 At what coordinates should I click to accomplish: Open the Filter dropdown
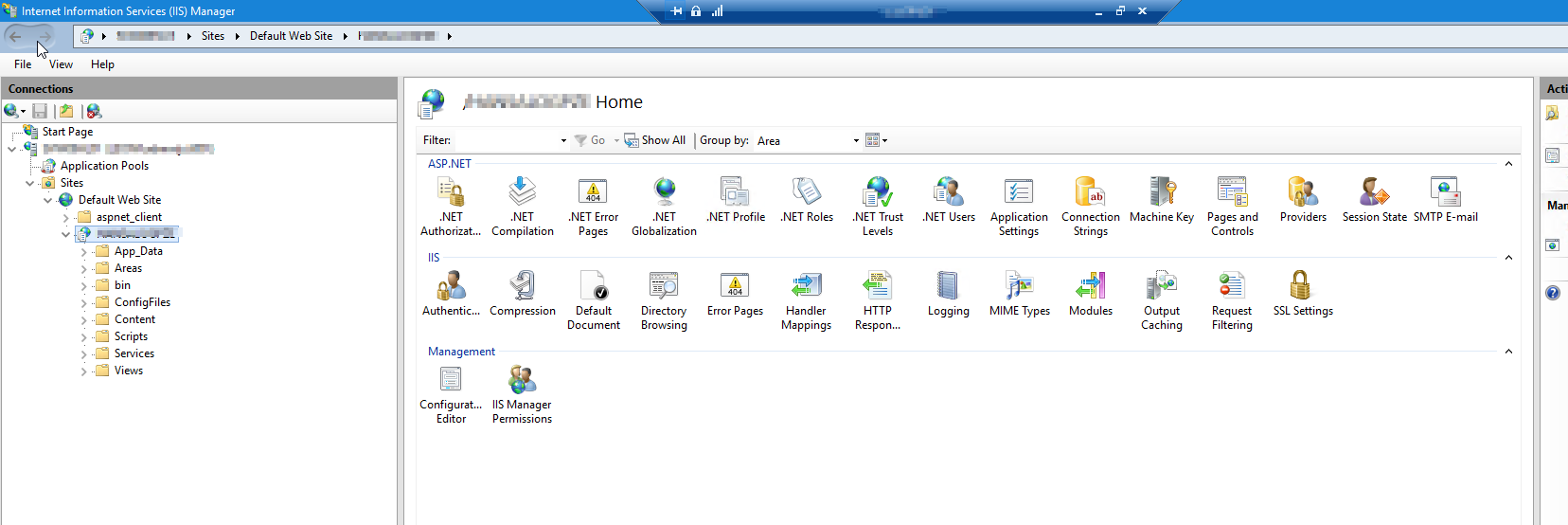click(x=563, y=140)
